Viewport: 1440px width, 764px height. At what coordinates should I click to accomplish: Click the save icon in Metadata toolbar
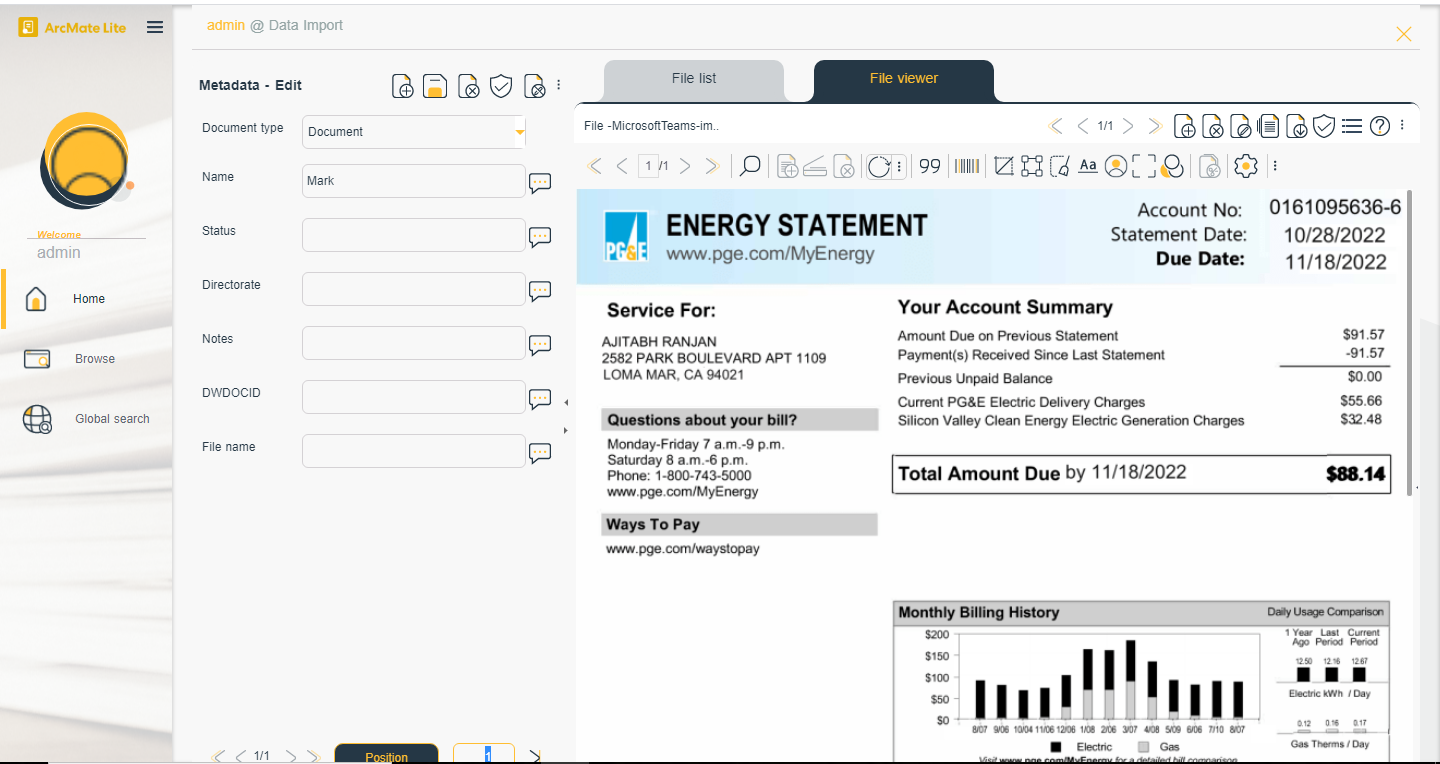tap(435, 87)
